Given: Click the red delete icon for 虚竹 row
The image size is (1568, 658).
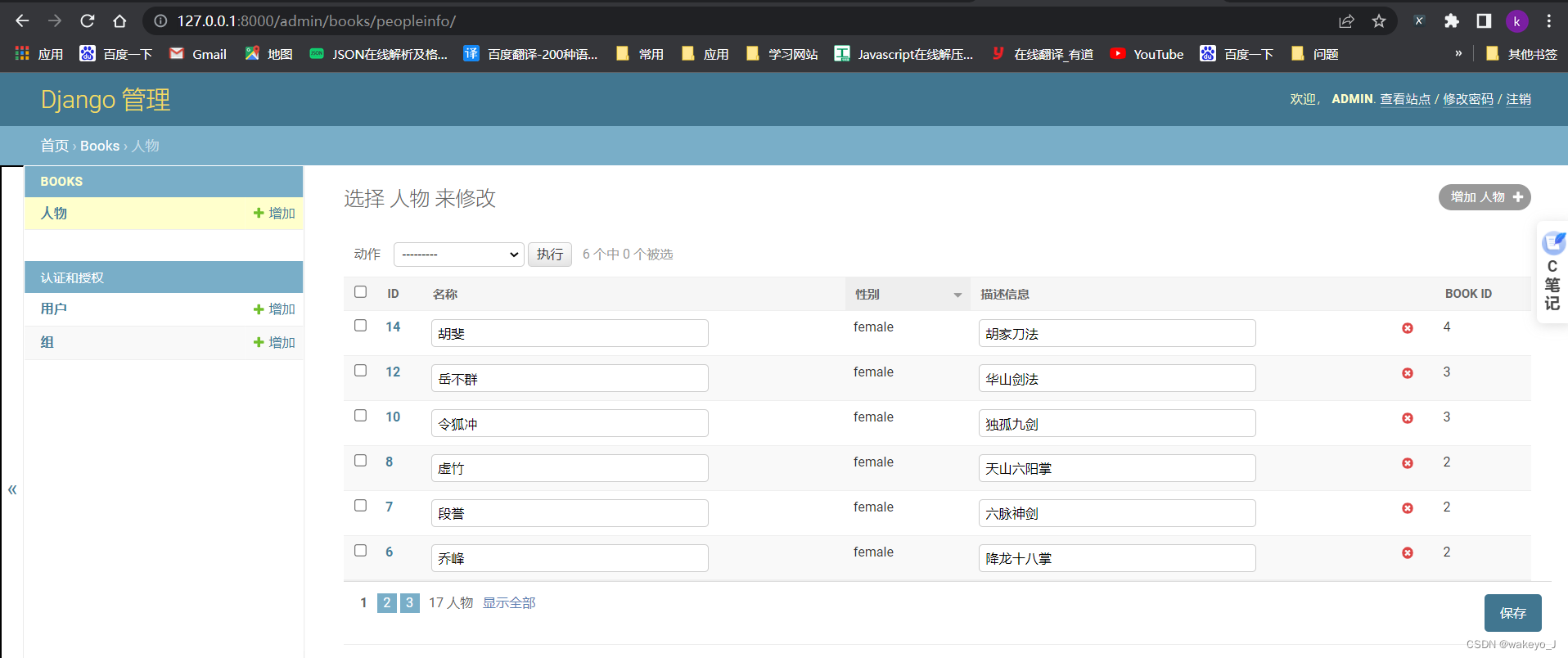Looking at the screenshot, I should [1408, 463].
